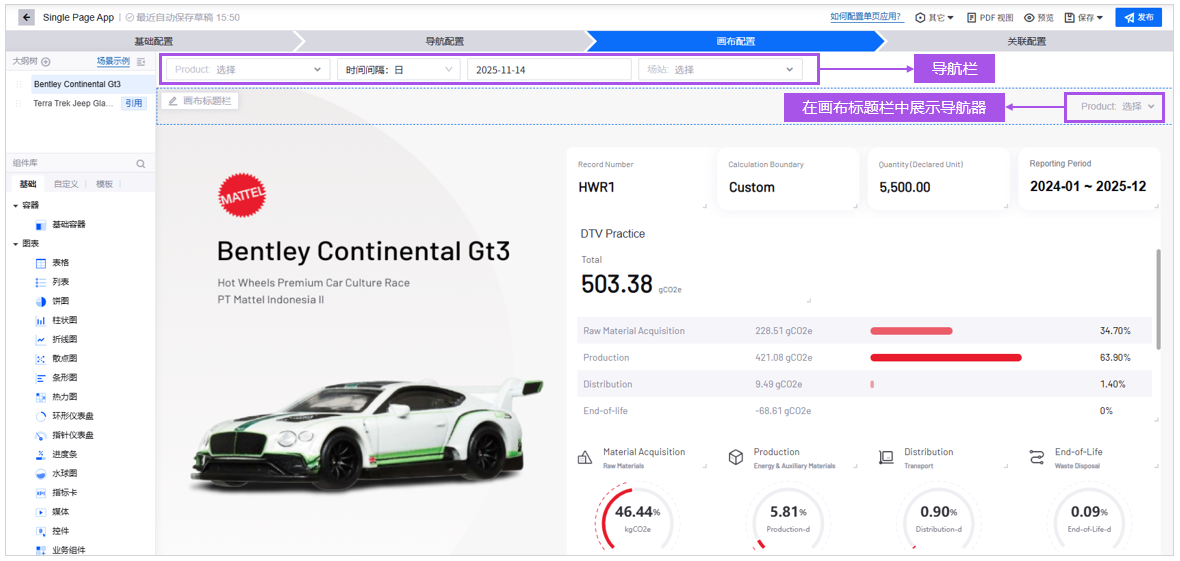The width and height of the screenshot is (1180, 561).
Task: Click the blue 发布 publish button
Action: 1138,17
